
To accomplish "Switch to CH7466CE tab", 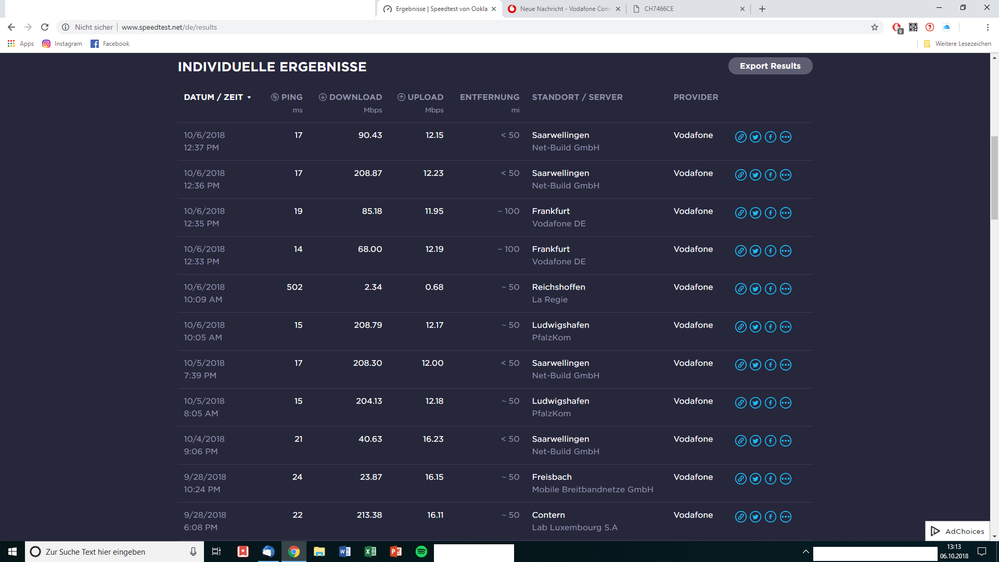I will (x=687, y=9).
